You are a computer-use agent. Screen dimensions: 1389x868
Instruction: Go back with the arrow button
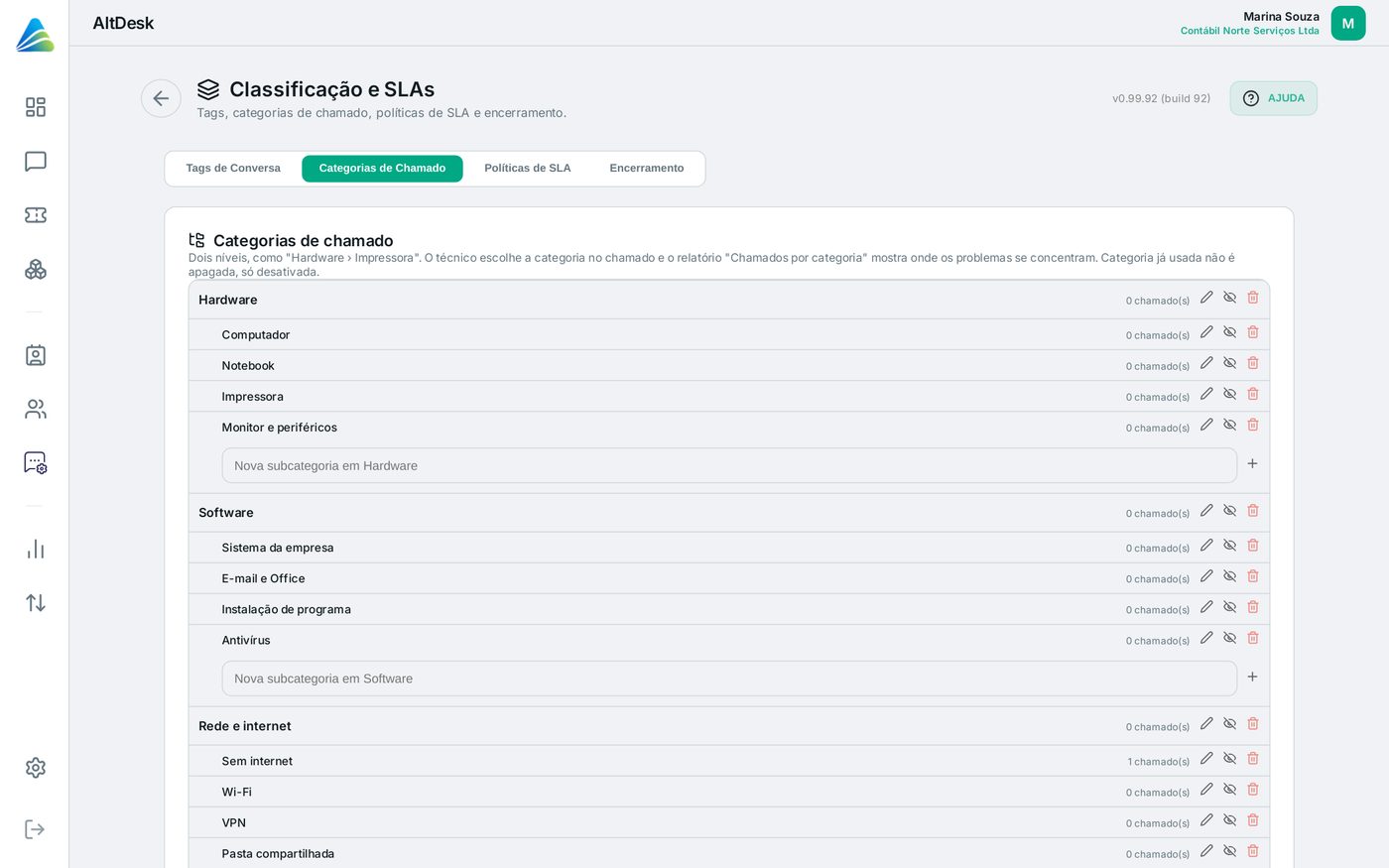click(161, 98)
